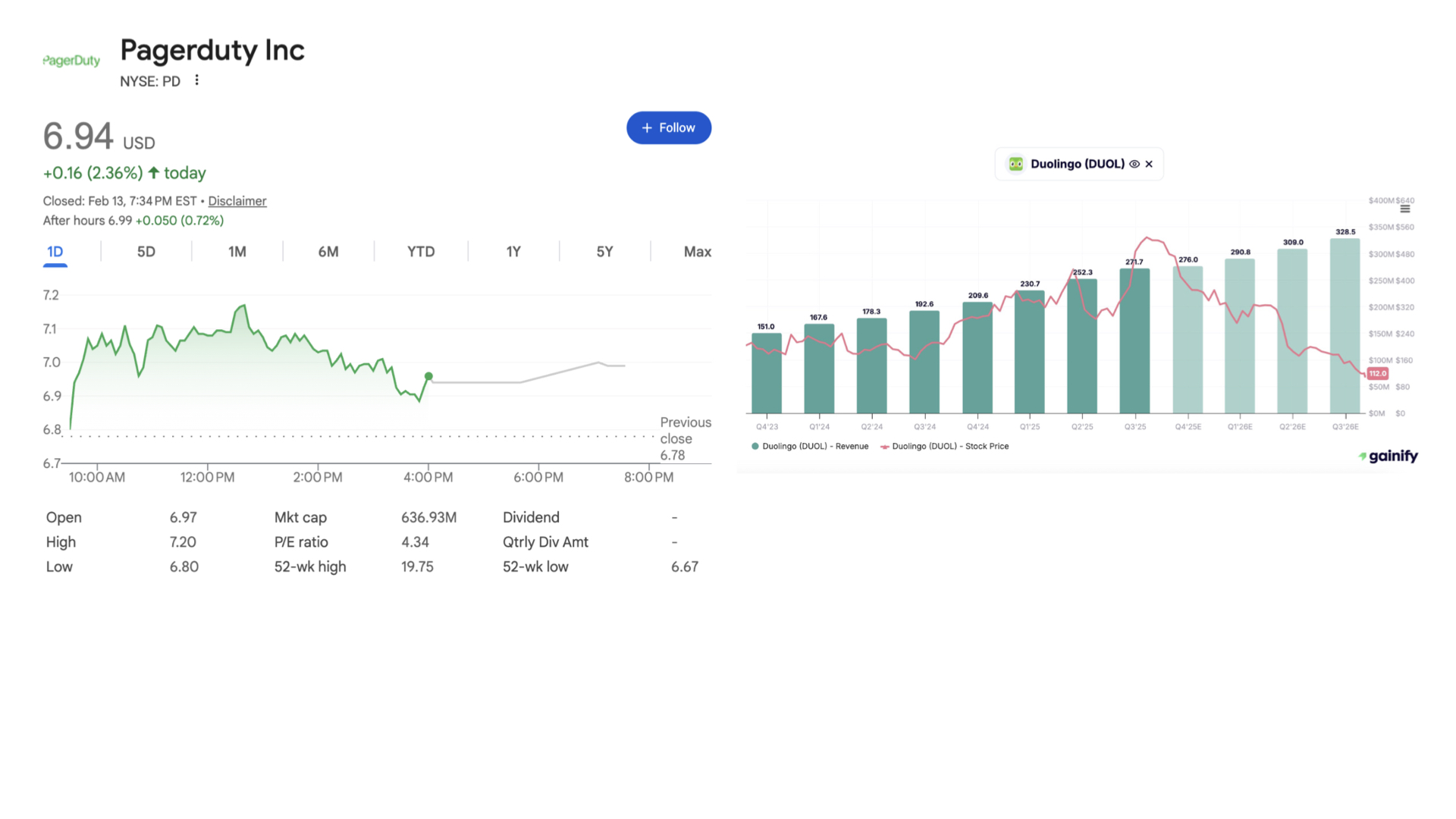
Task: Switch to the 1M range tab
Action: [237, 252]
